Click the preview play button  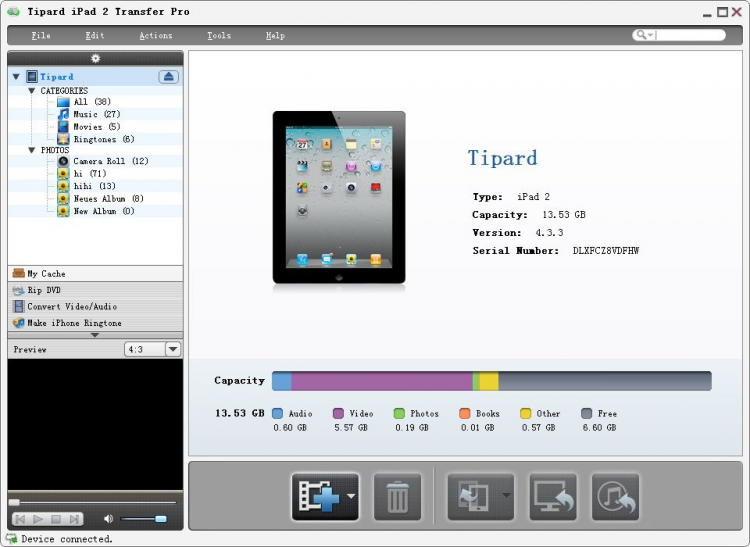coord(38,519)
